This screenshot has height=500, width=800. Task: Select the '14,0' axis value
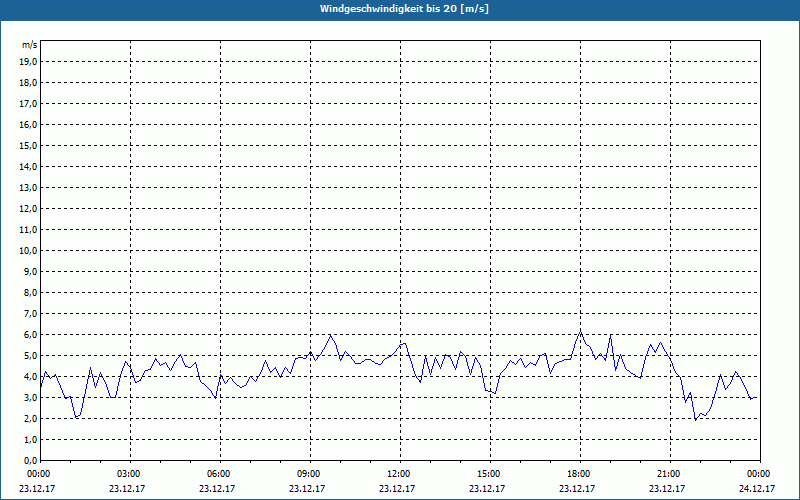coord(28,166)
